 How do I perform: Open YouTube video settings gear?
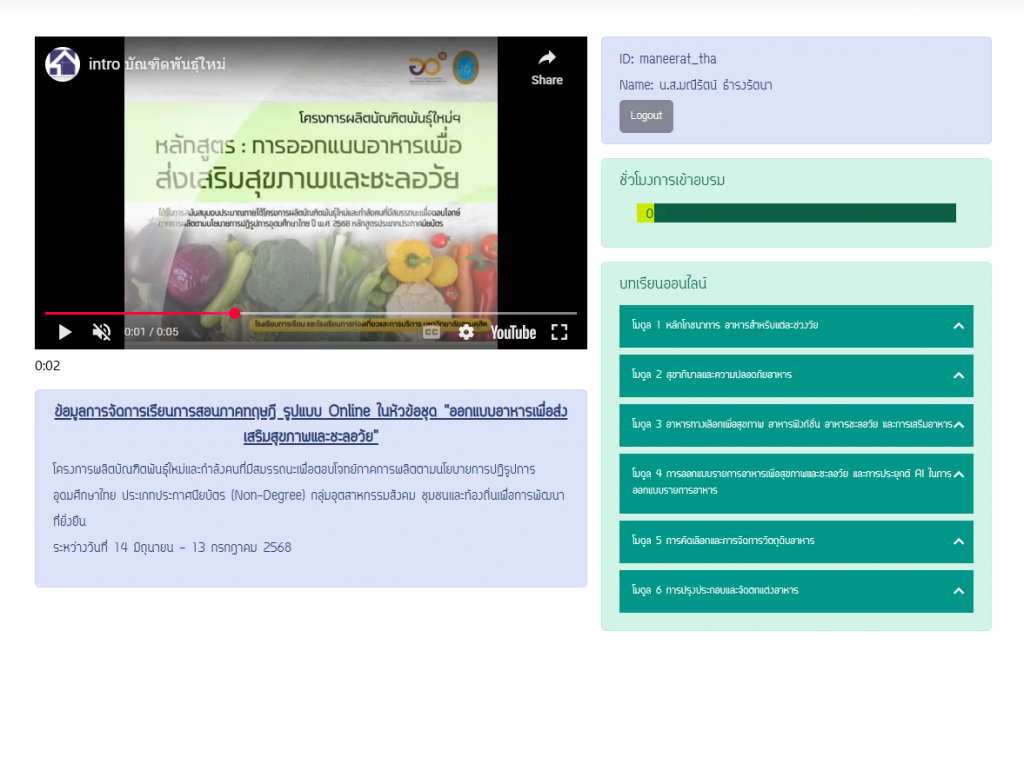(466, 332)
